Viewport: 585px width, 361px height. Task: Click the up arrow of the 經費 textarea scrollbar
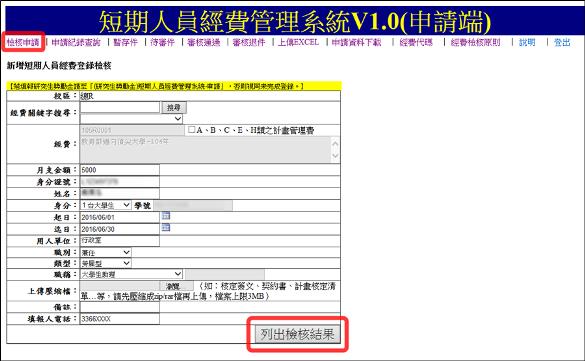(x=335, y=143)
